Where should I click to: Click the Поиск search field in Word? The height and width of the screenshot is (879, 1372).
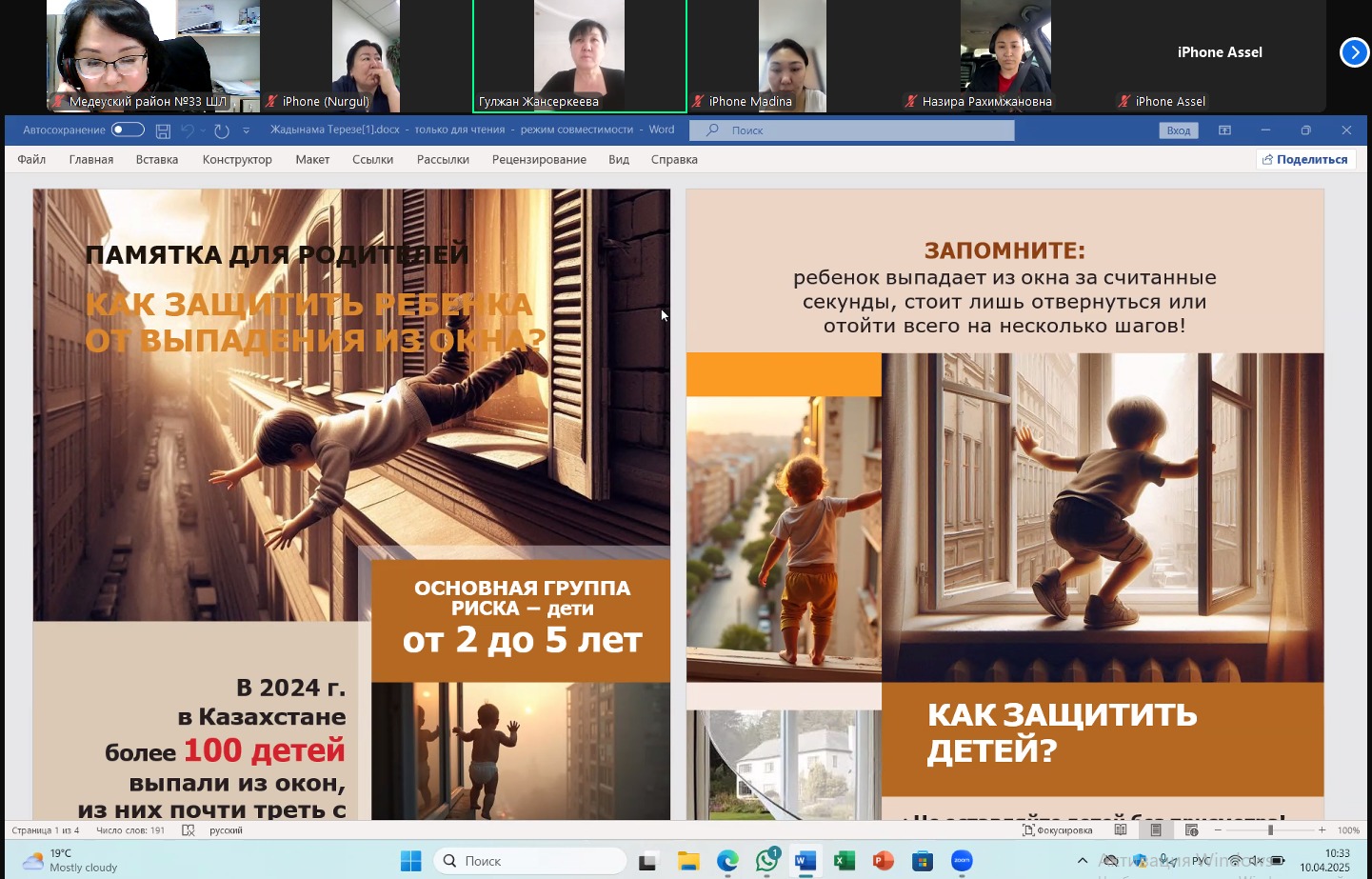point(857,130)
